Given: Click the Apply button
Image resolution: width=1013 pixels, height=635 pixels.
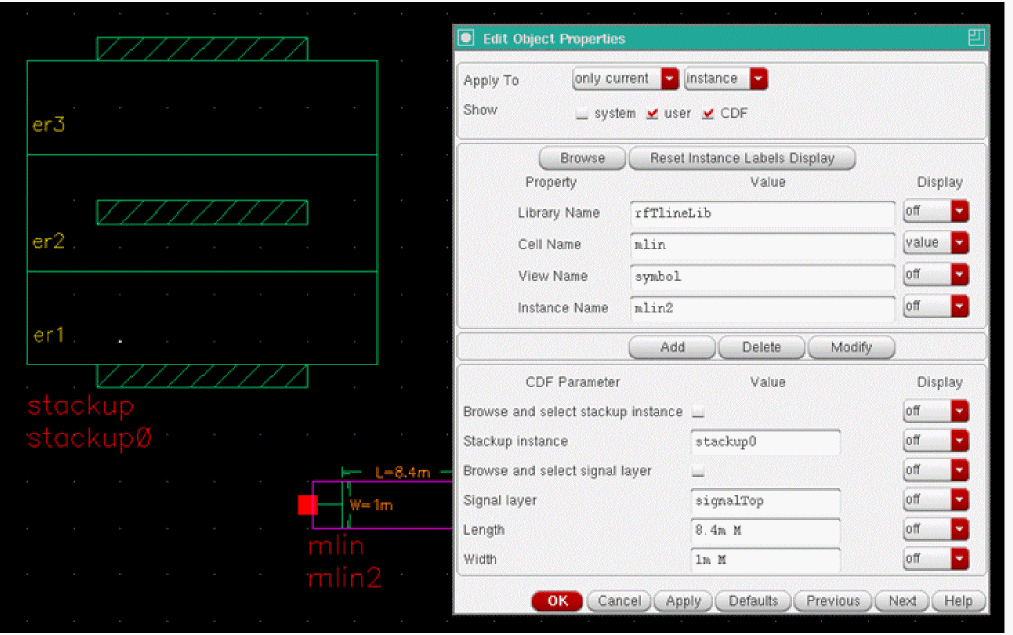Looking at the screenshot, I should point(683,601).
